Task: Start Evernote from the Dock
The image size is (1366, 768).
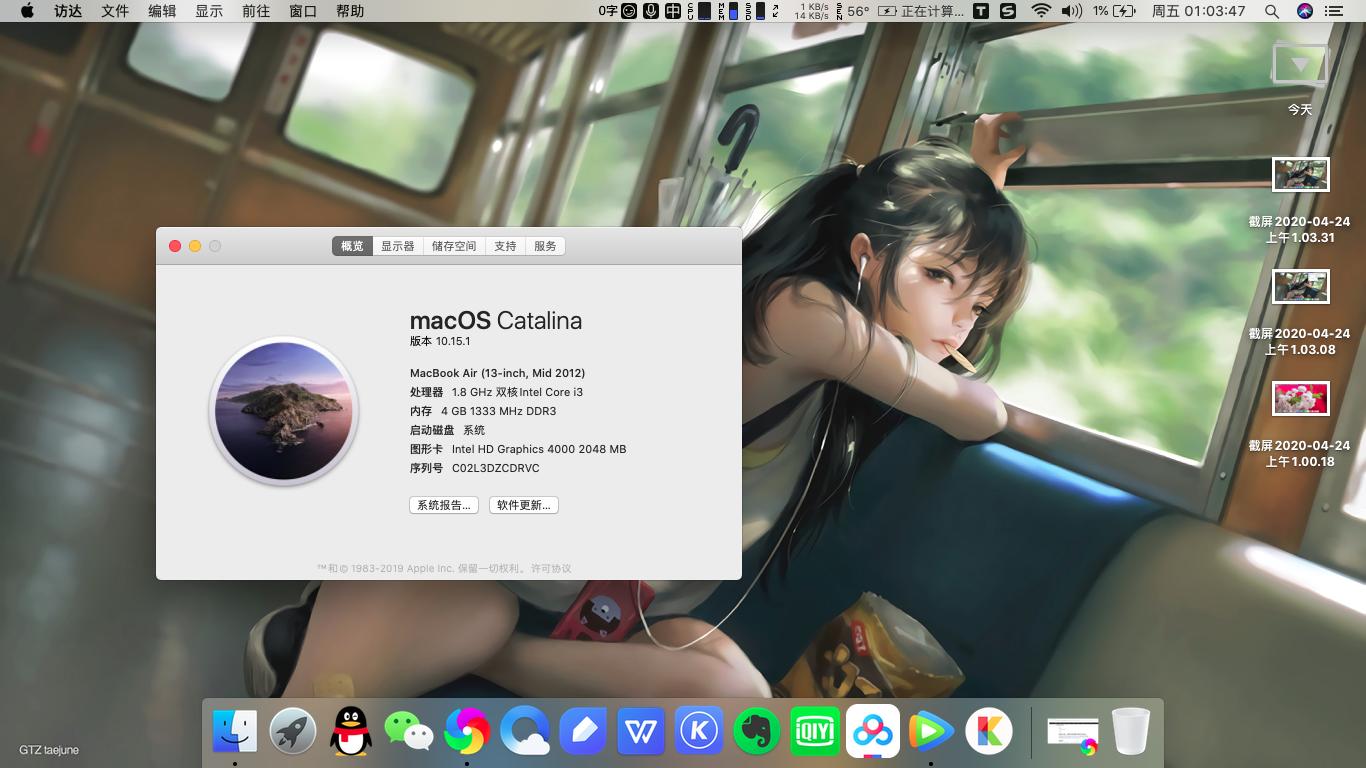Action: pos(757,731)
